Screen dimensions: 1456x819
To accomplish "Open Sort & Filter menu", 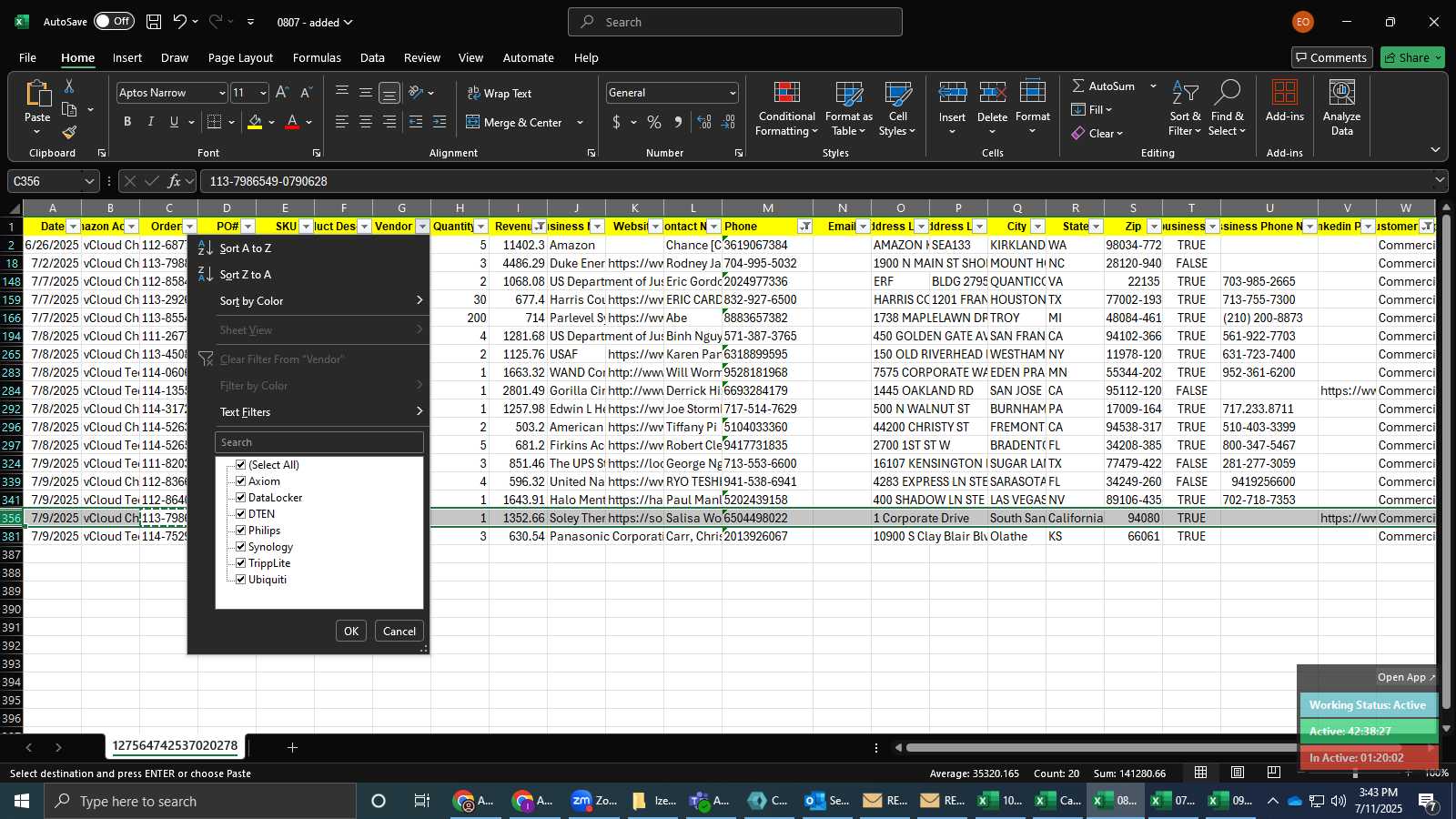I will [1185, 109].
